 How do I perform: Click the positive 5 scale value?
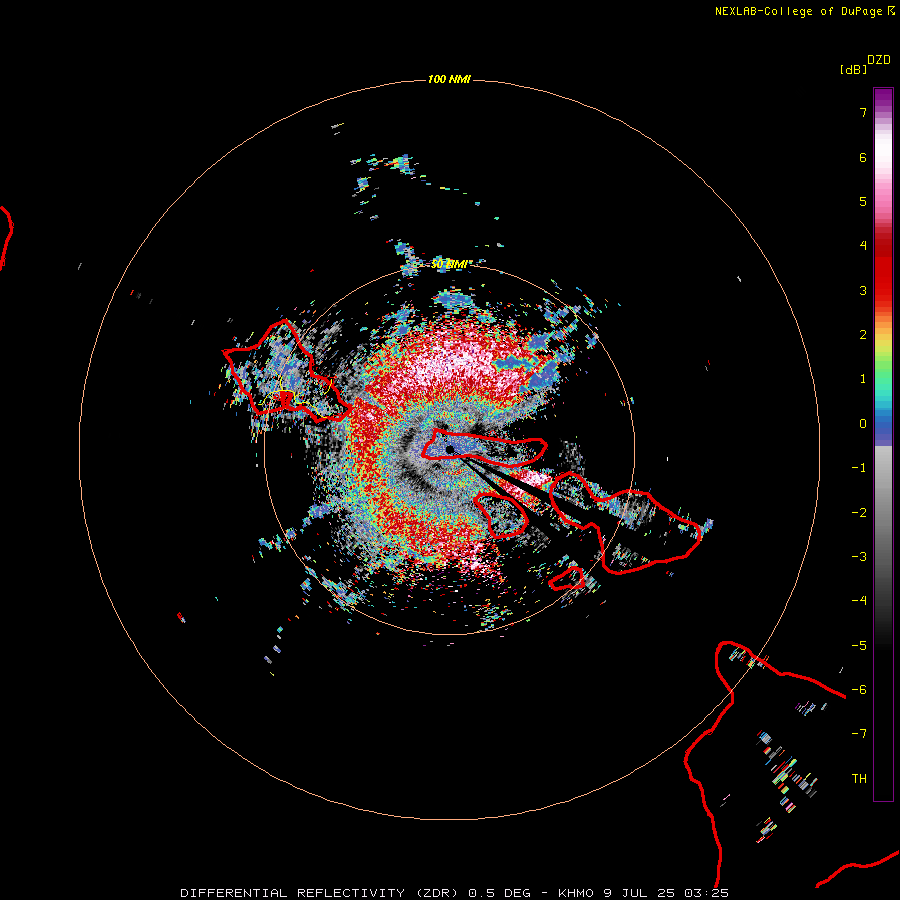tap(863, 201)
